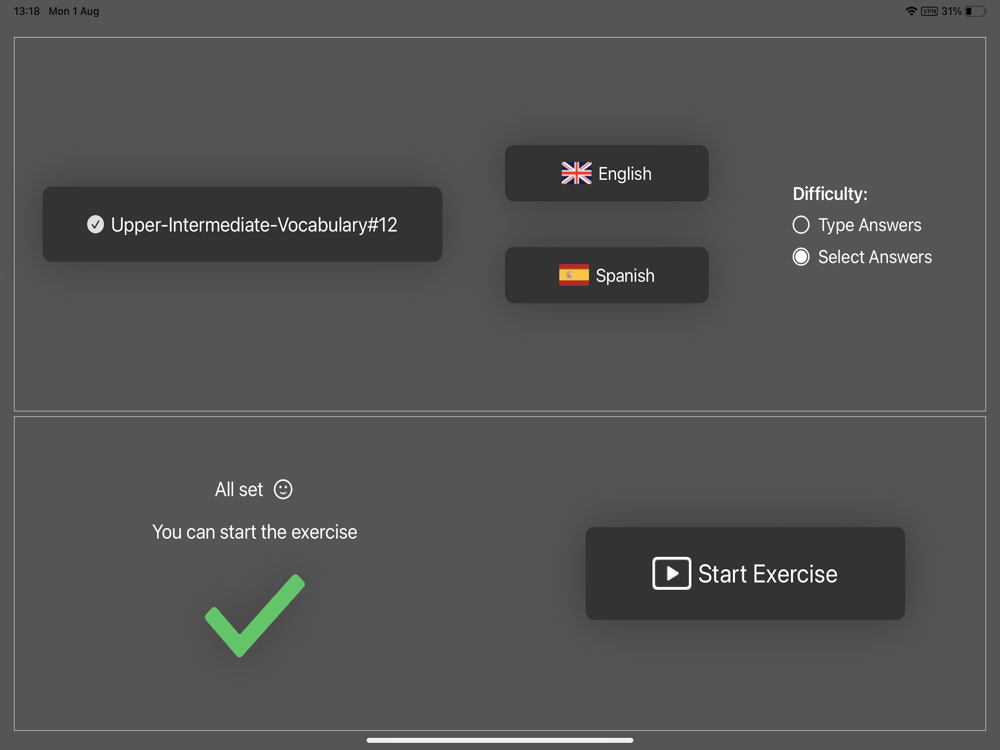This screenshot has height=750, width=1000.
Task: Tap the home indicator bar at the bottom
Action: tap(500, 740)
